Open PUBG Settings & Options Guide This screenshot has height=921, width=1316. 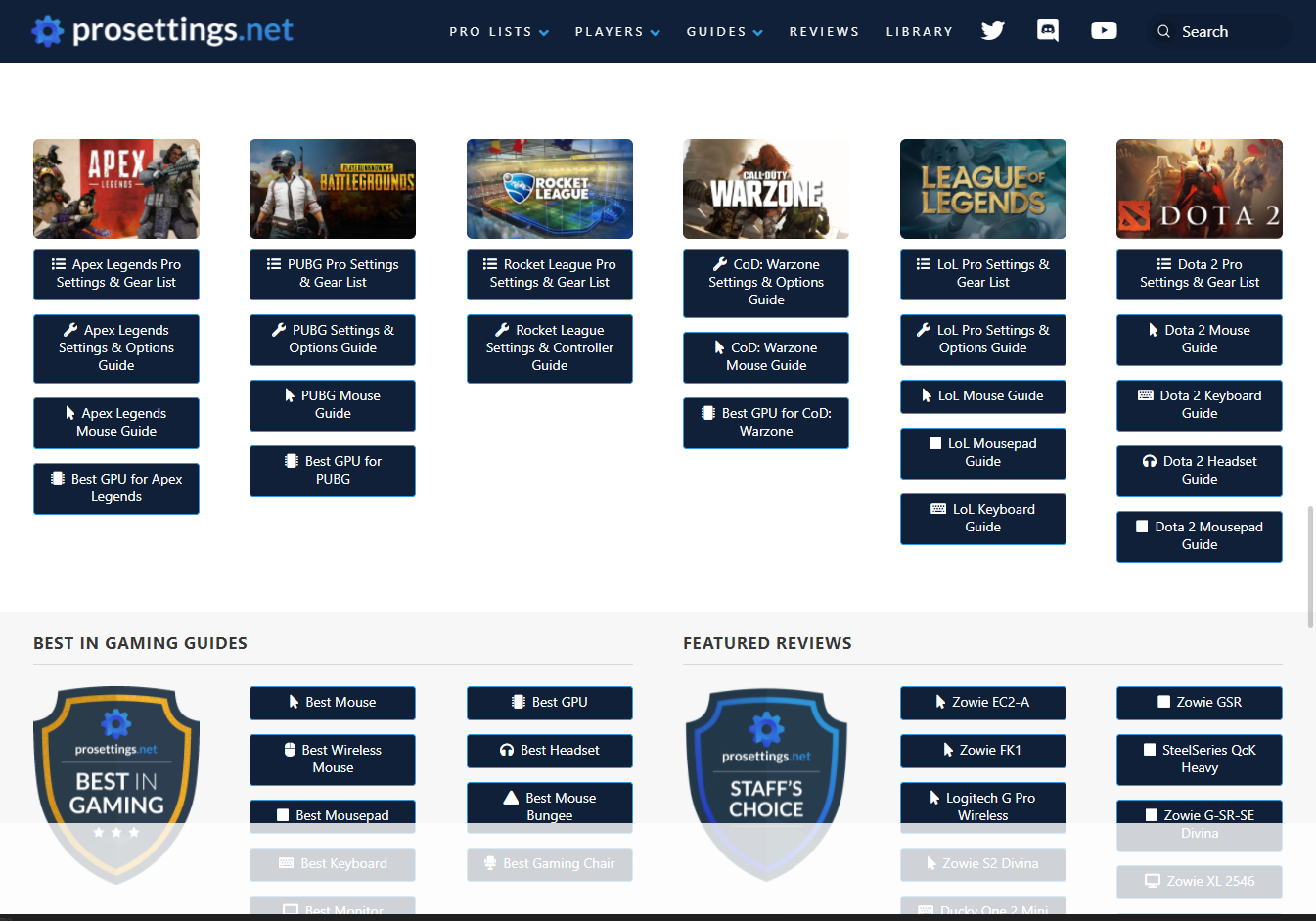click(x=333, y=340)
